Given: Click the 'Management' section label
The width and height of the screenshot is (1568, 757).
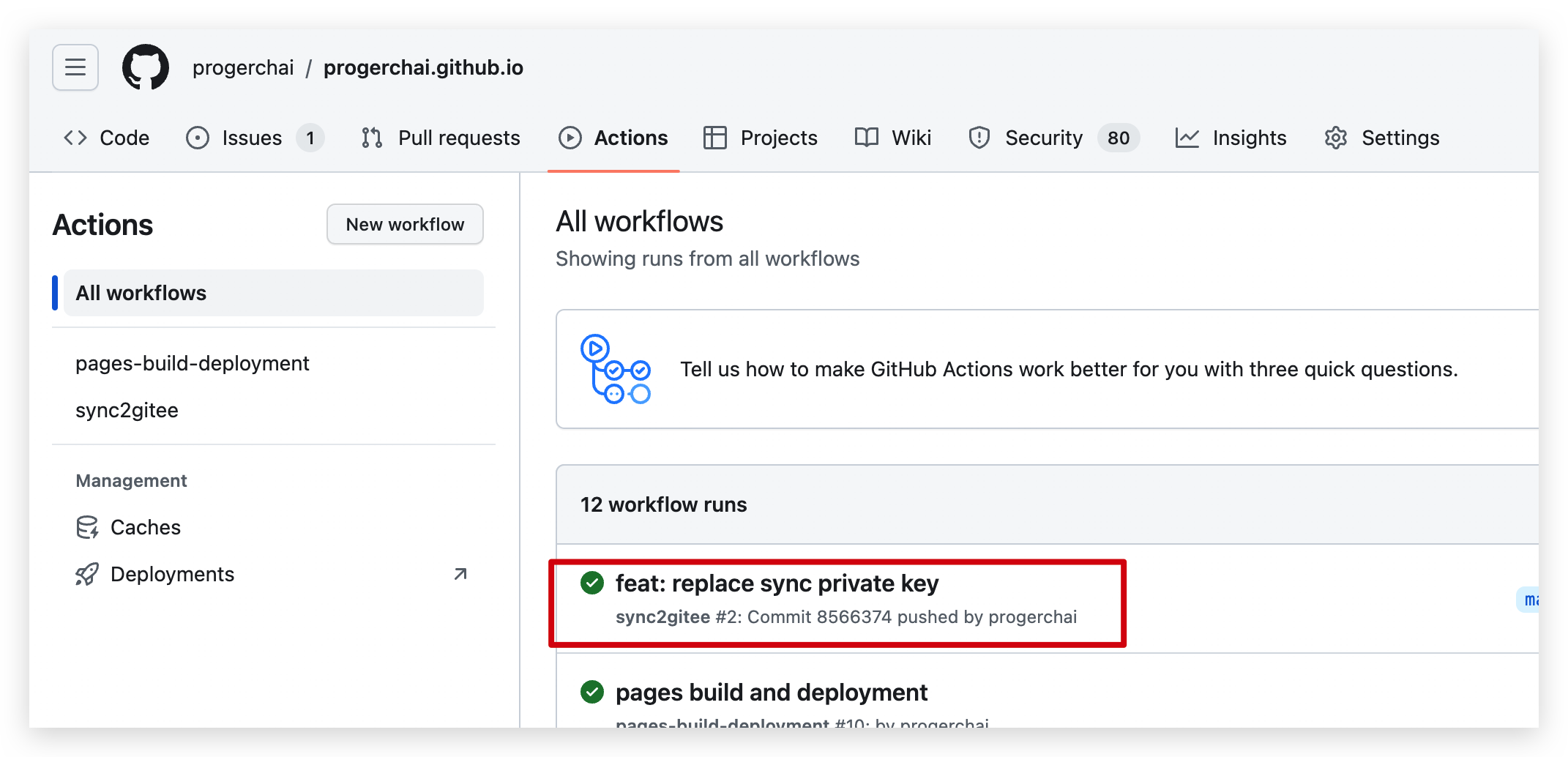Looking at the screenshot, I should tap(132, 480).
